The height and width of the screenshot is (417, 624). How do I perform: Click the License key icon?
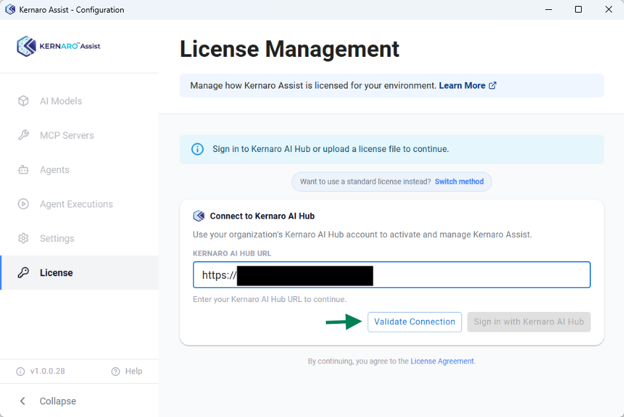click(x=23, y=273)
